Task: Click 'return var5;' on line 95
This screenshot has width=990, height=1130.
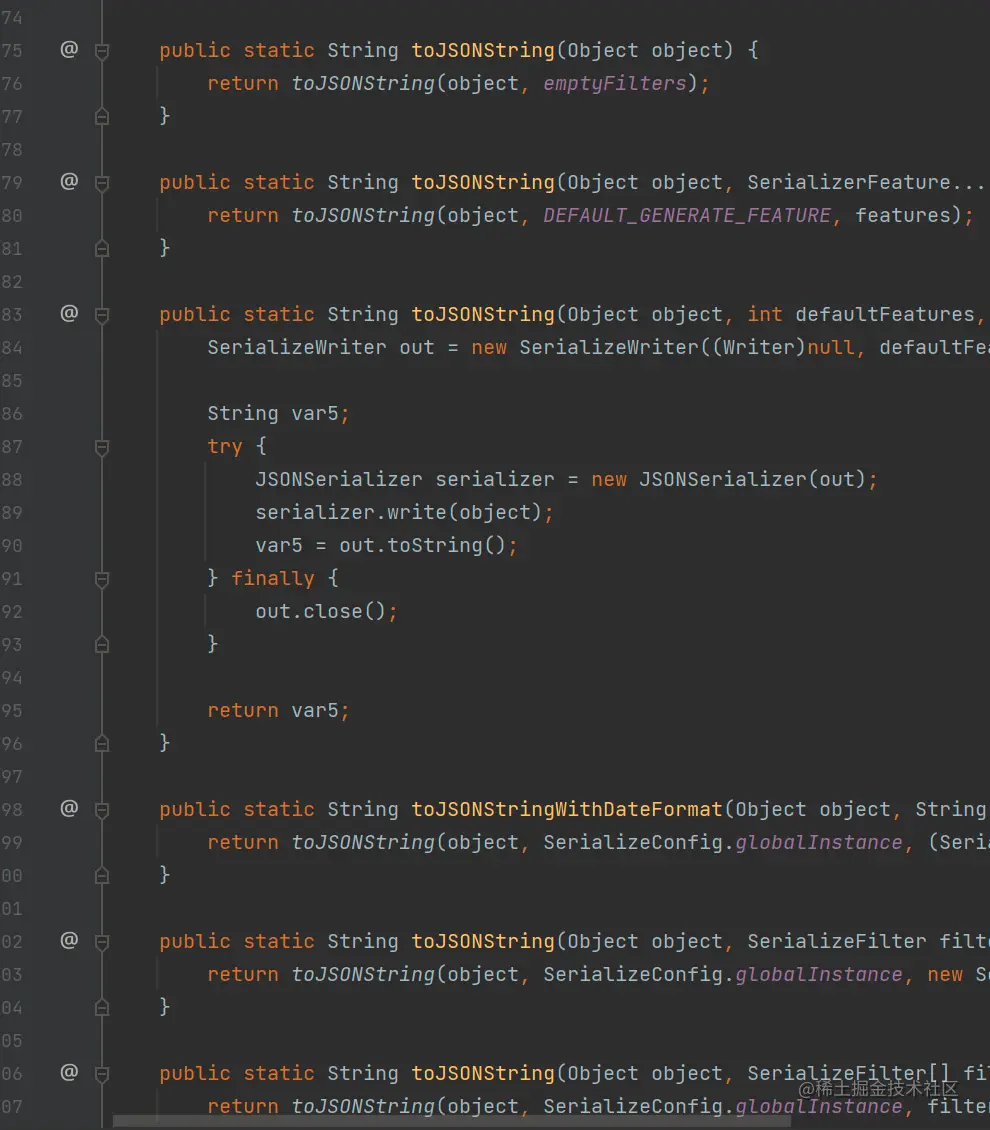Action: [x=279, y=711]
